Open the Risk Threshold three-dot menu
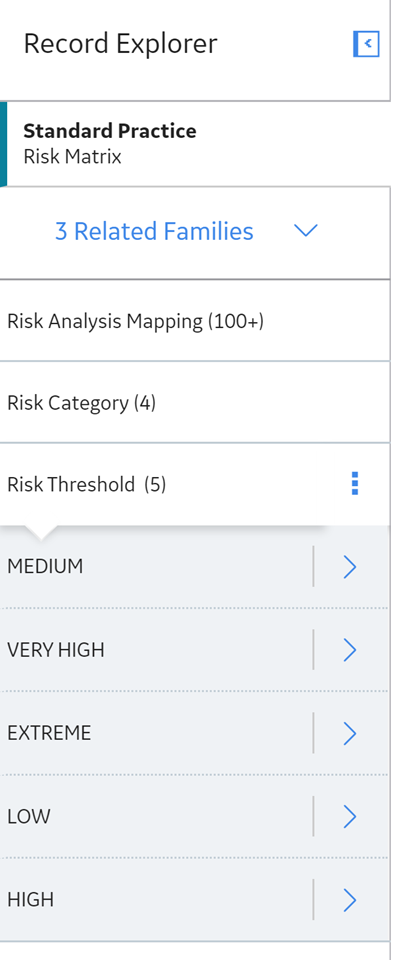Viewport: 400px width, 960px height. coord(355,483)
